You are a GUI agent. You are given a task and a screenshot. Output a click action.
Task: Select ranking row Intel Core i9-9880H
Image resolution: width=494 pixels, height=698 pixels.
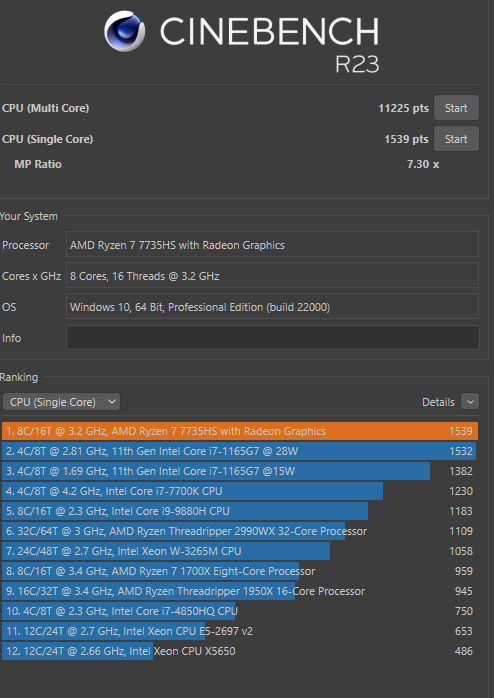pos(240,511)
